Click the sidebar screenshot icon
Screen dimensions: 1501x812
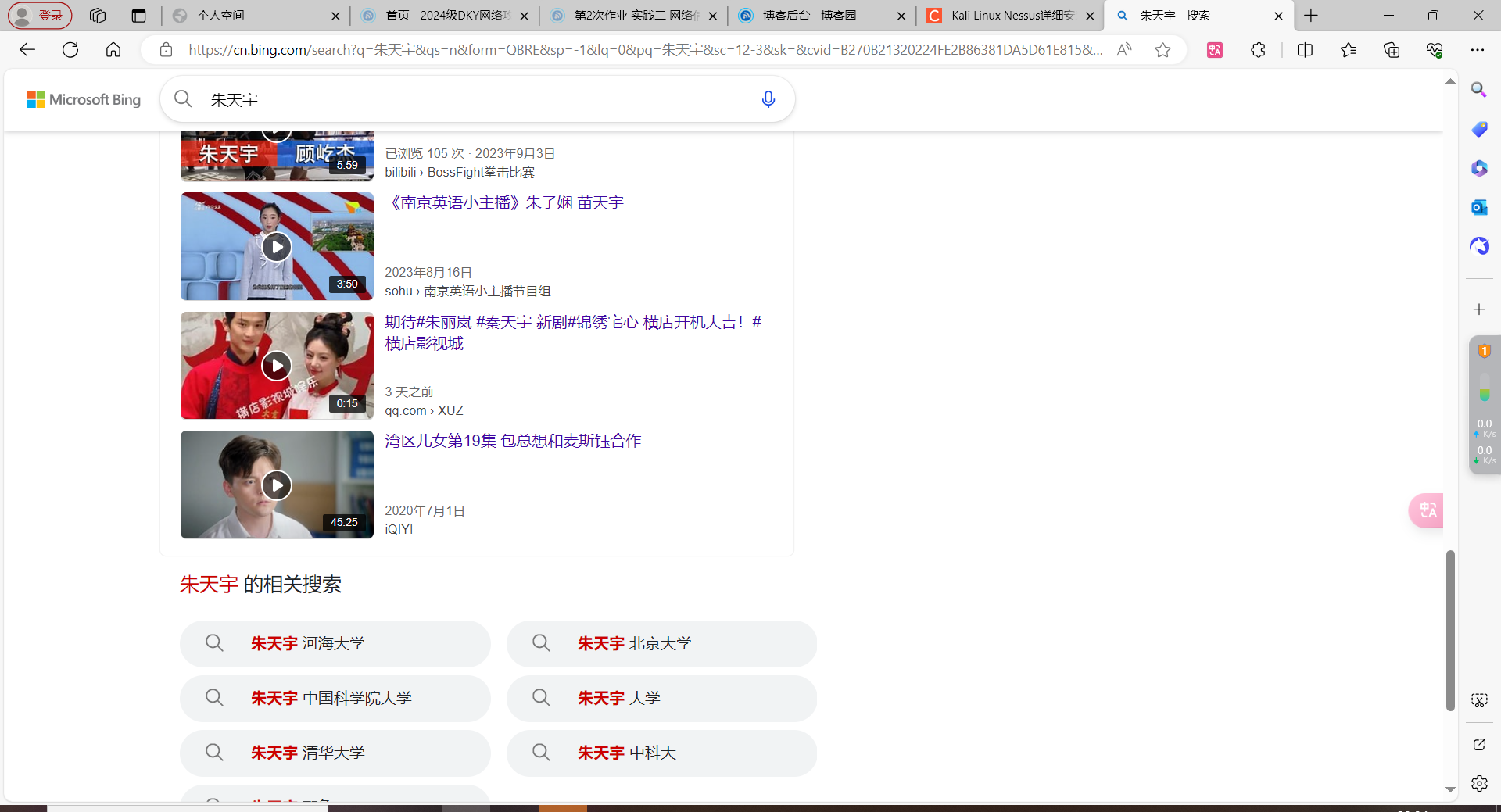coord(1479,700)
